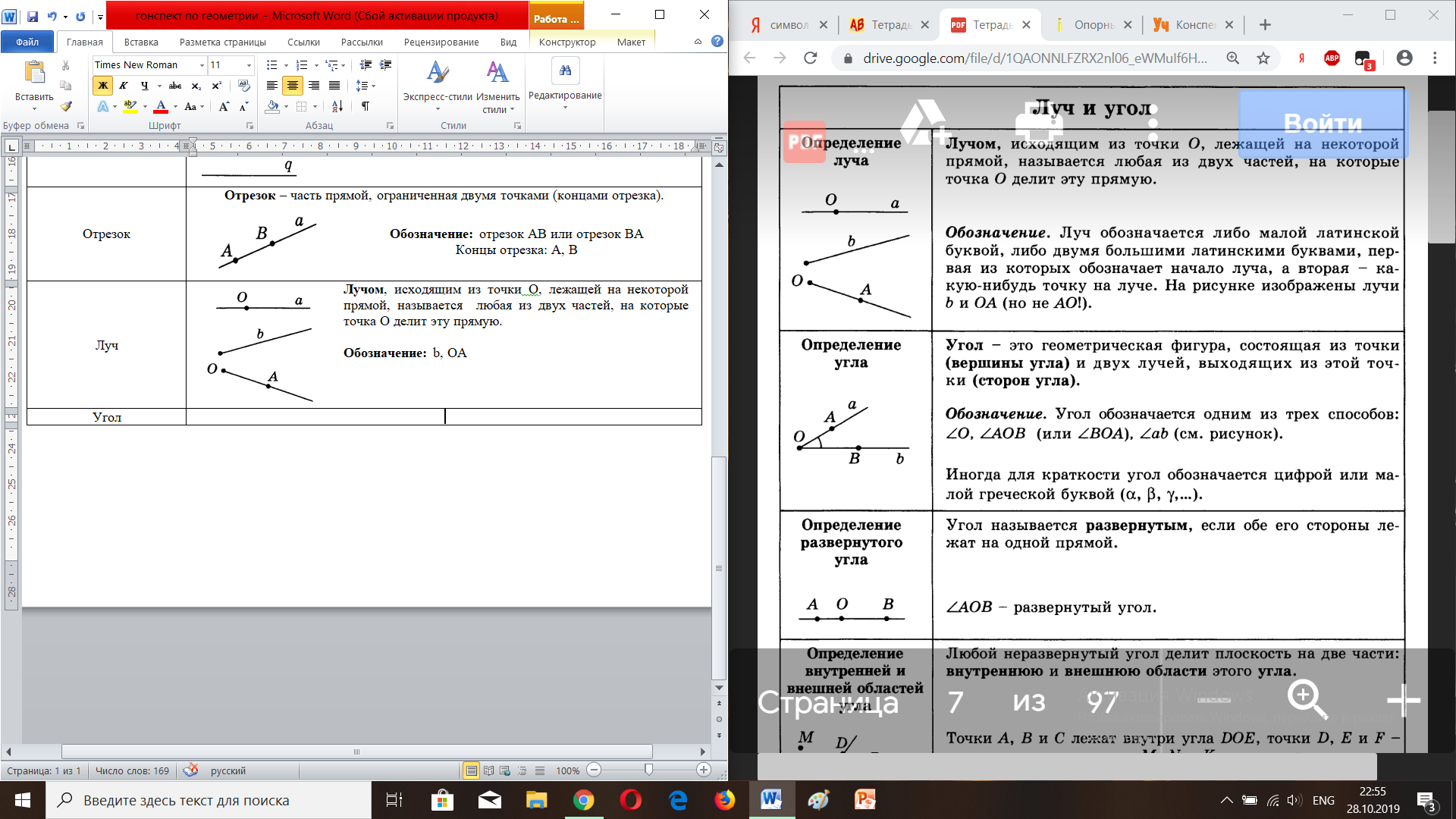Screen dimensions: 1456x819
Task: Decrease paragraph indent in Word
Action: click(366, 65)
